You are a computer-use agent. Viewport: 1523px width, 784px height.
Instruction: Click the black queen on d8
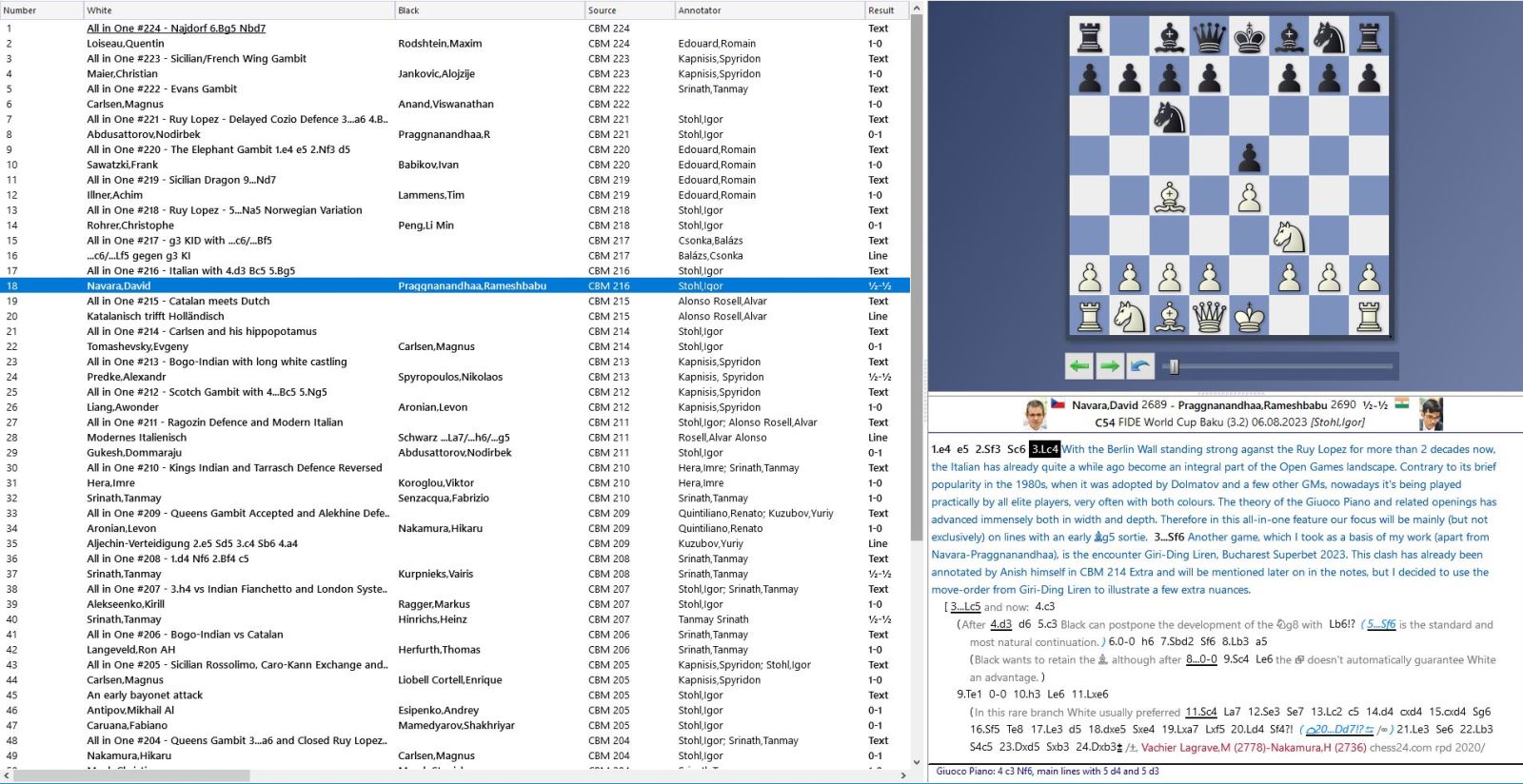coord(1209,38)
